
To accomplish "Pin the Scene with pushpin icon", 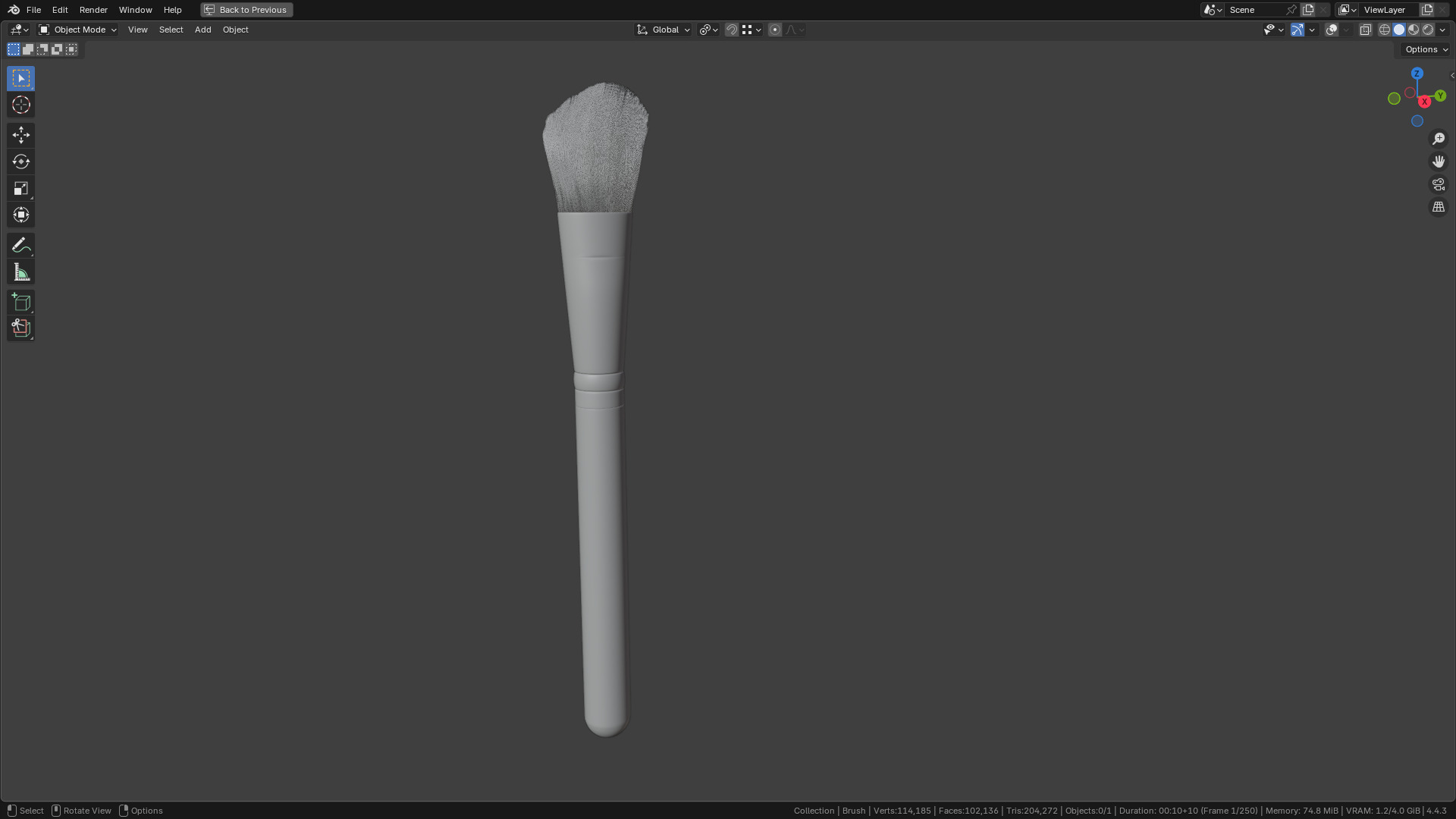I will 1291,10.
